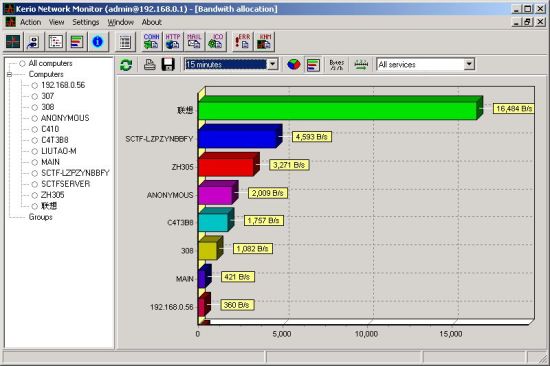Click the green refresh arrows icon

tap(126, 65)
